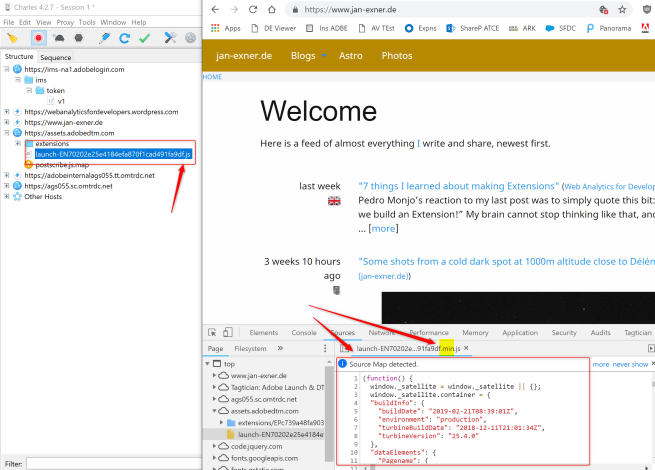Click the repeat request refresh icon
Image resolution: width=655 pixels, height=470 pixels.
(x=125, y=38)
